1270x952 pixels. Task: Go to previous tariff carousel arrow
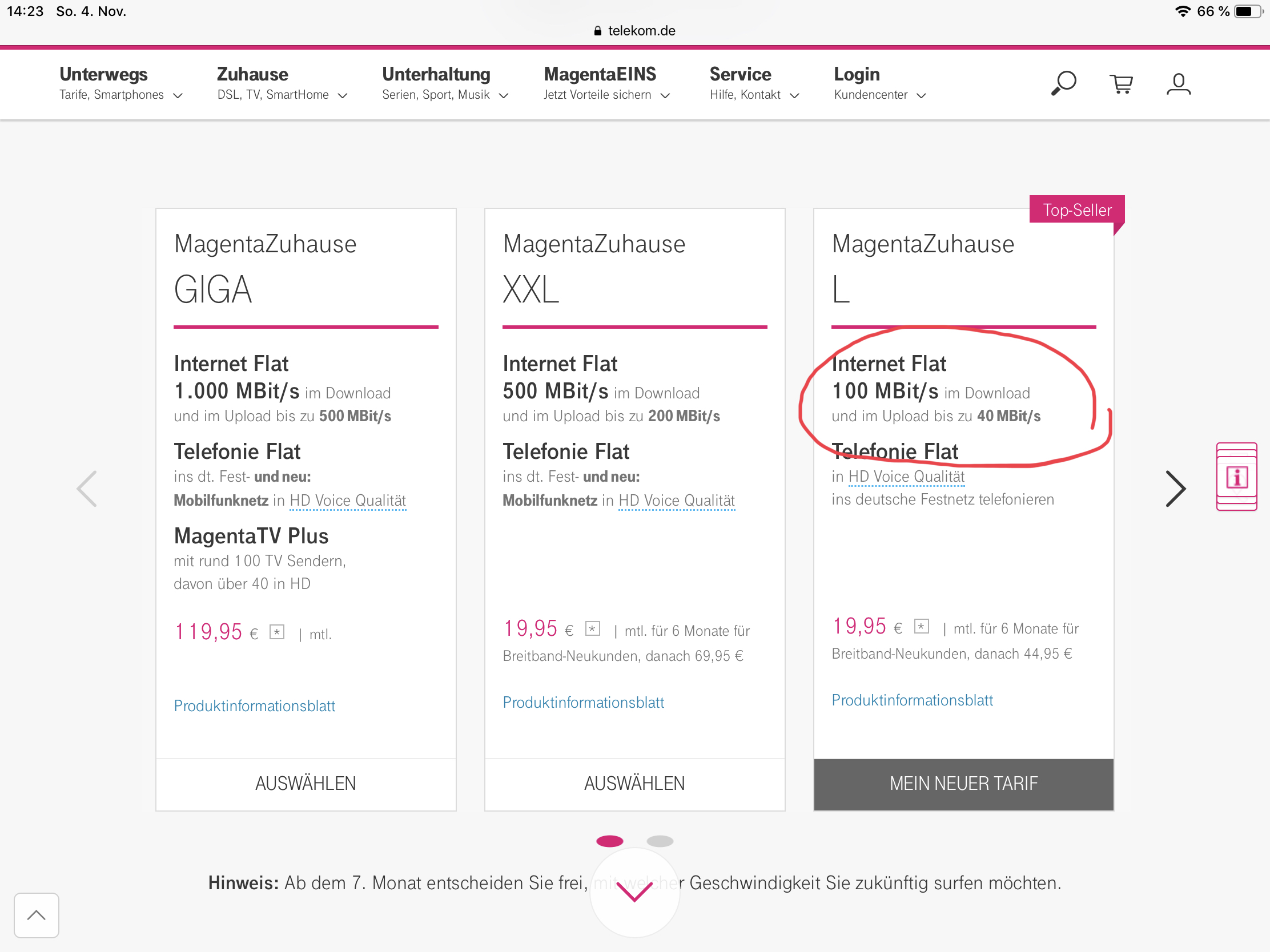[87, 489]
